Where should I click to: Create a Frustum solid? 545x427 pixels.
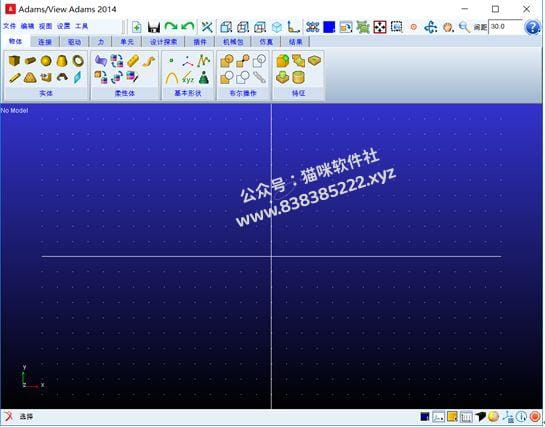click(x=62, y=61)
